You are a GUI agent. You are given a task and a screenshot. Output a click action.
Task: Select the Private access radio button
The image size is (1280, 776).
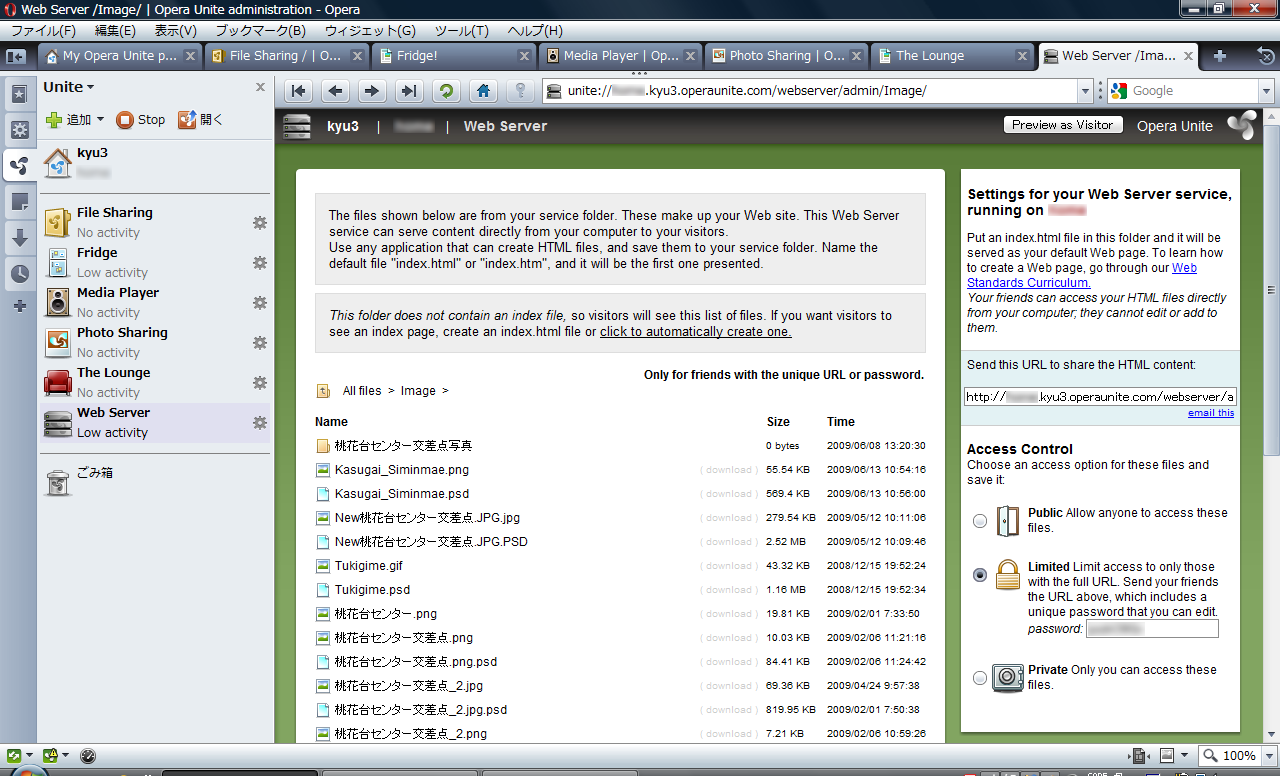pyautogui.click(x=980, y=678)
